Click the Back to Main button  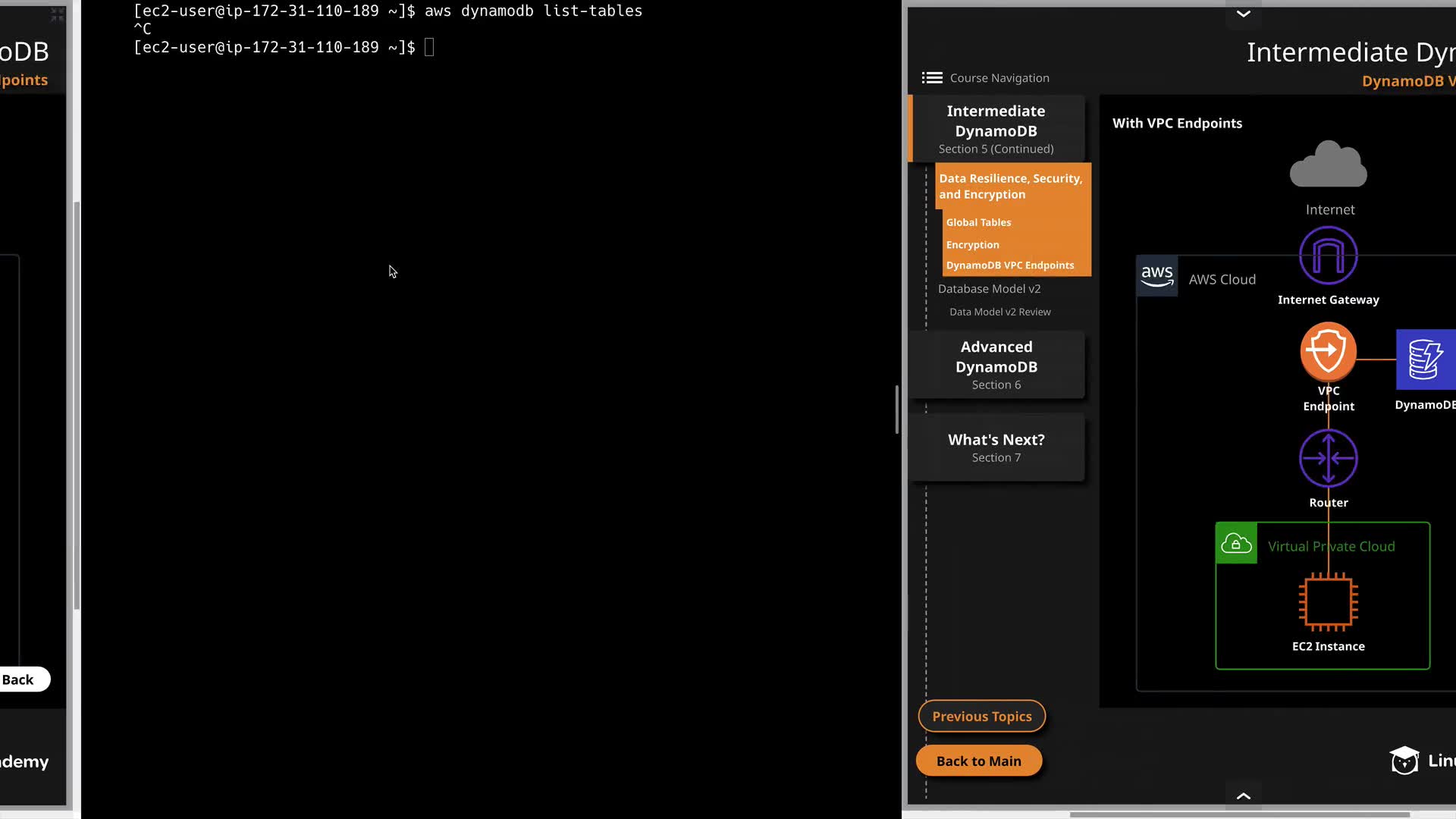pos(978,761)
